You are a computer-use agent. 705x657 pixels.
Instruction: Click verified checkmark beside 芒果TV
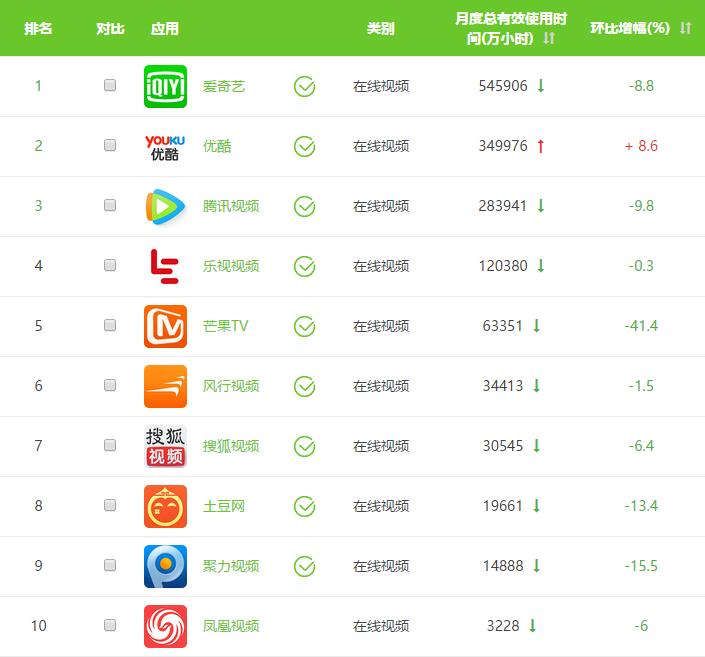[x=304, y=326]
